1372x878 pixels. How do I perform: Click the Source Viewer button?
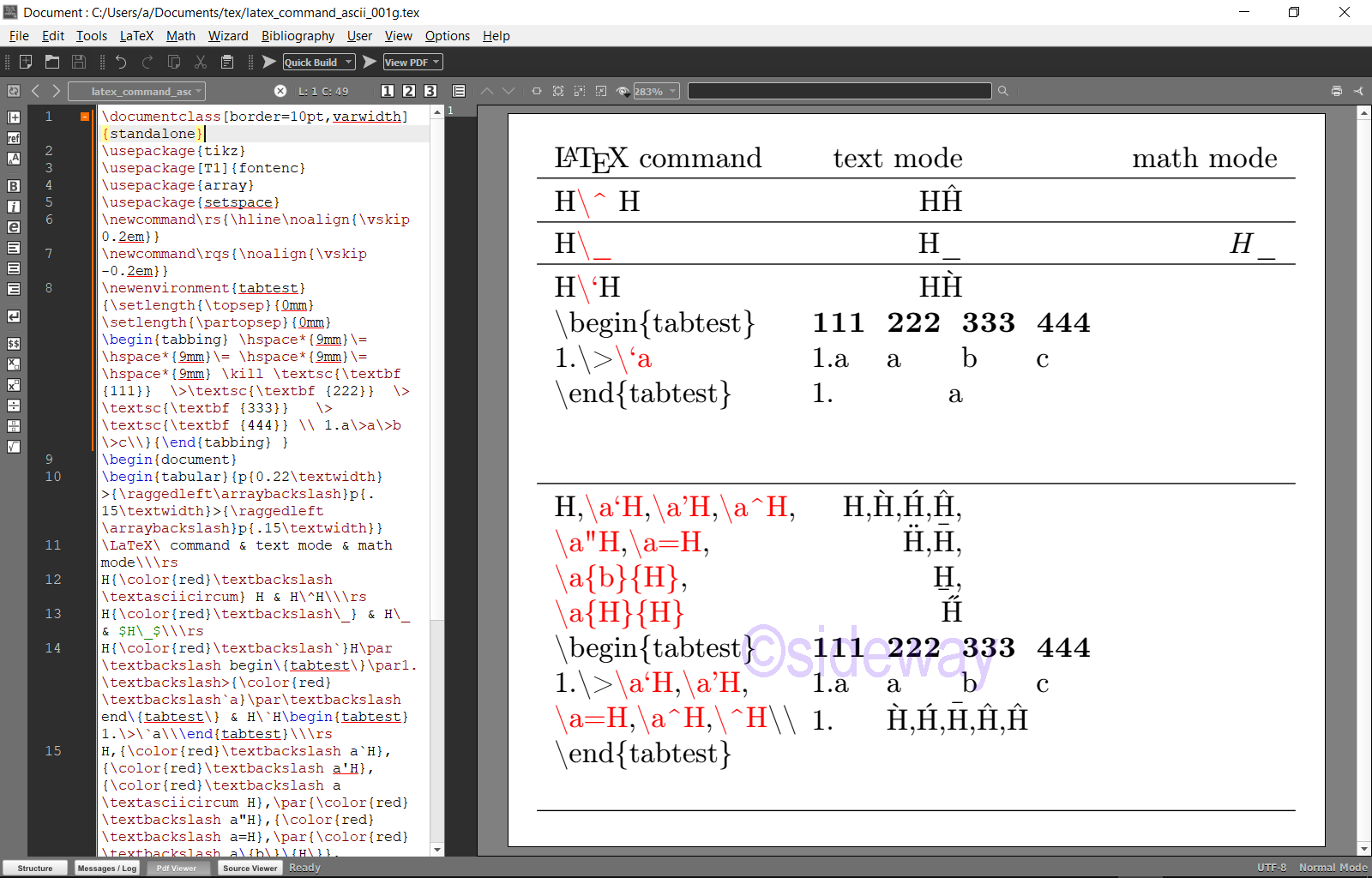(250, 868)
